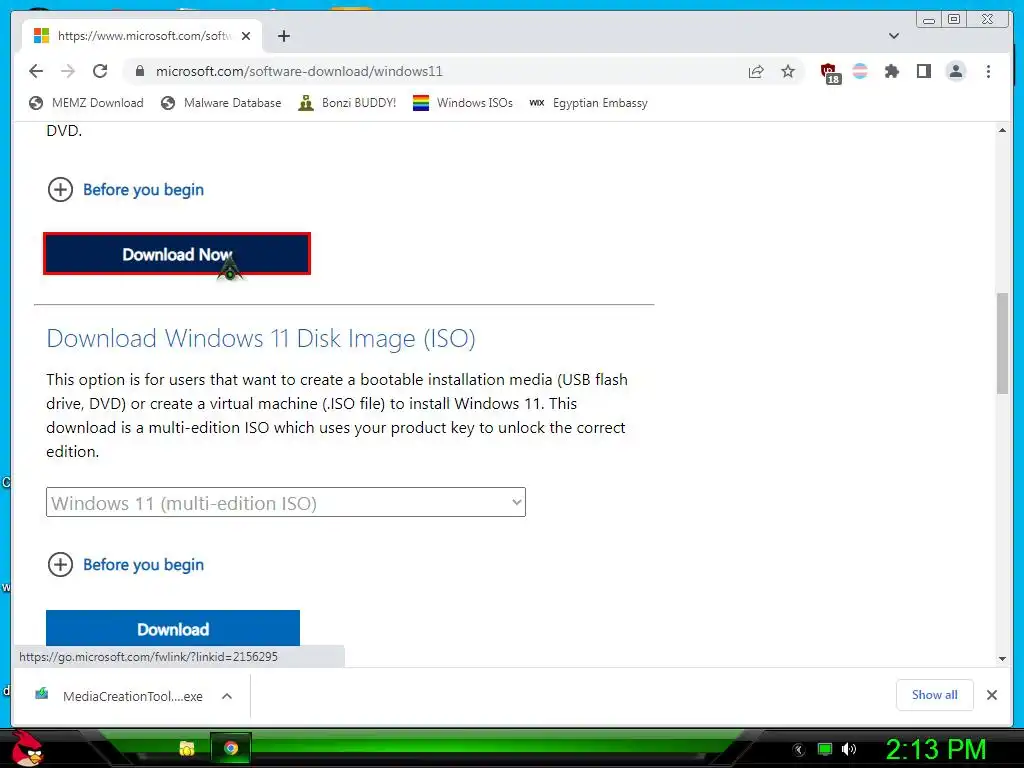Screen dimensions: 1024x768
Task: Select the microsoft.com software-download tab
Action: coord(142,36)
